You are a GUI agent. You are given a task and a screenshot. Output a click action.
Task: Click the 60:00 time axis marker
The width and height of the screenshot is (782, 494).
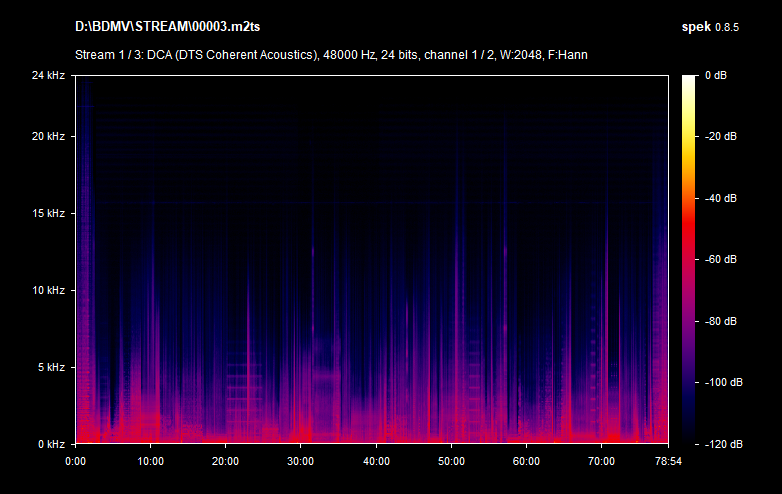[527, 461]
